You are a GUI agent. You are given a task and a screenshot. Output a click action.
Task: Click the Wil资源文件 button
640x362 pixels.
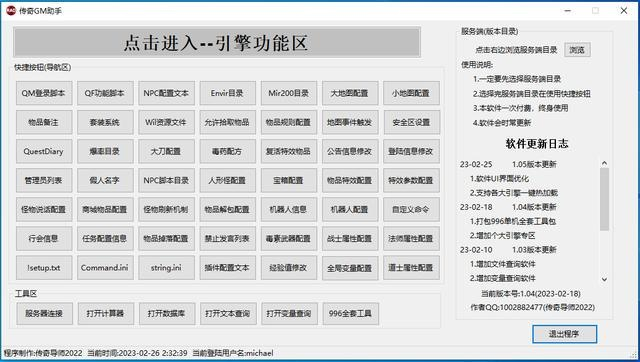[167, 122]
